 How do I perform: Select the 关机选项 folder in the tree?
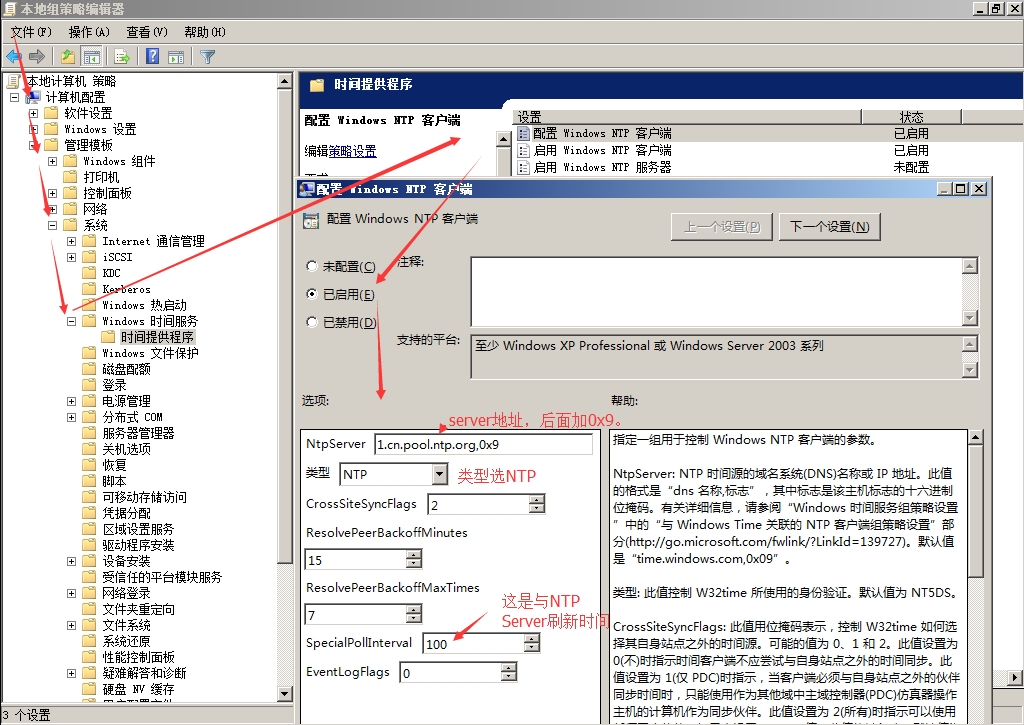tap(126, 449)
